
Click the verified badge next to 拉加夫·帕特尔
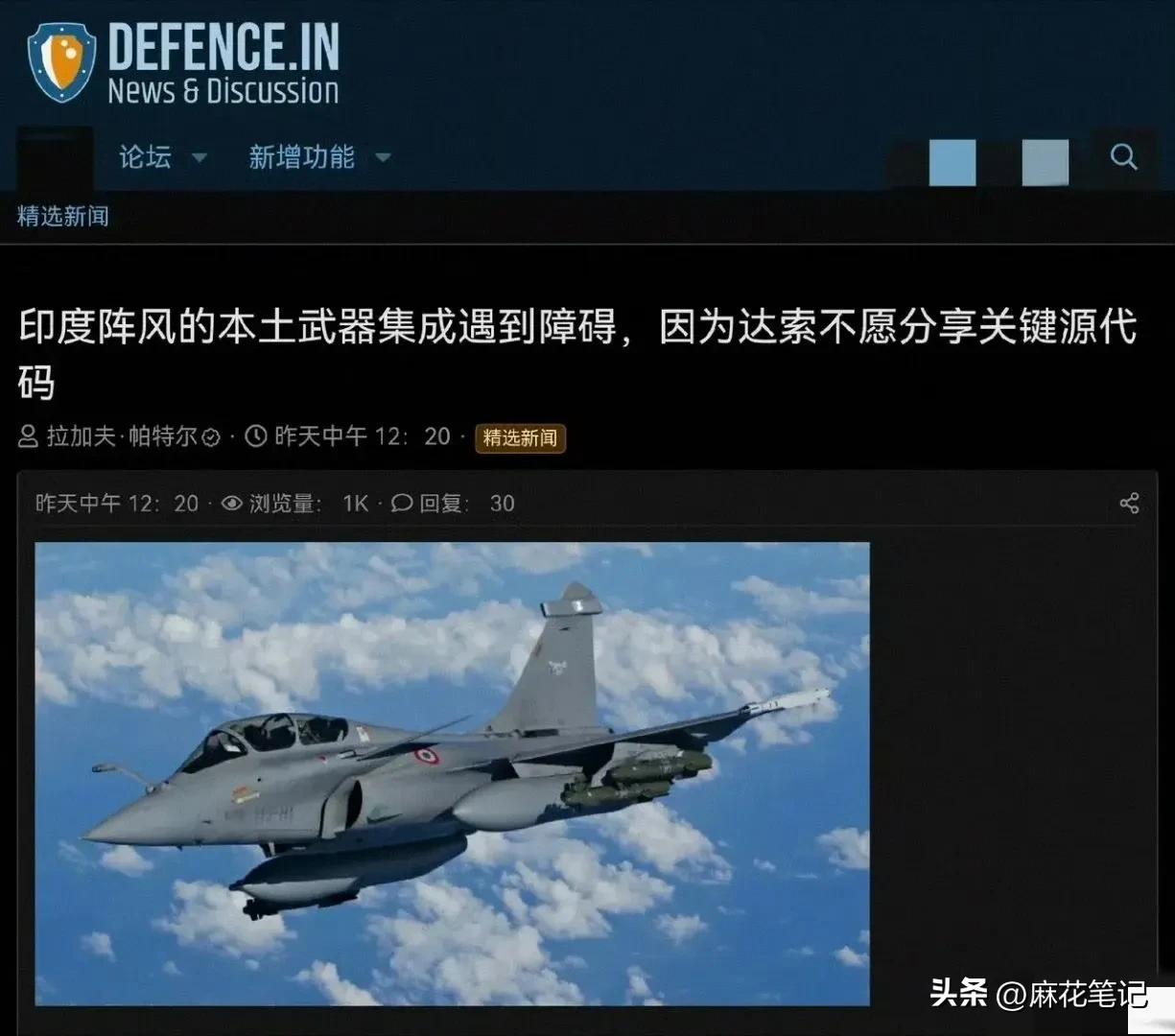tap(211, 438)
